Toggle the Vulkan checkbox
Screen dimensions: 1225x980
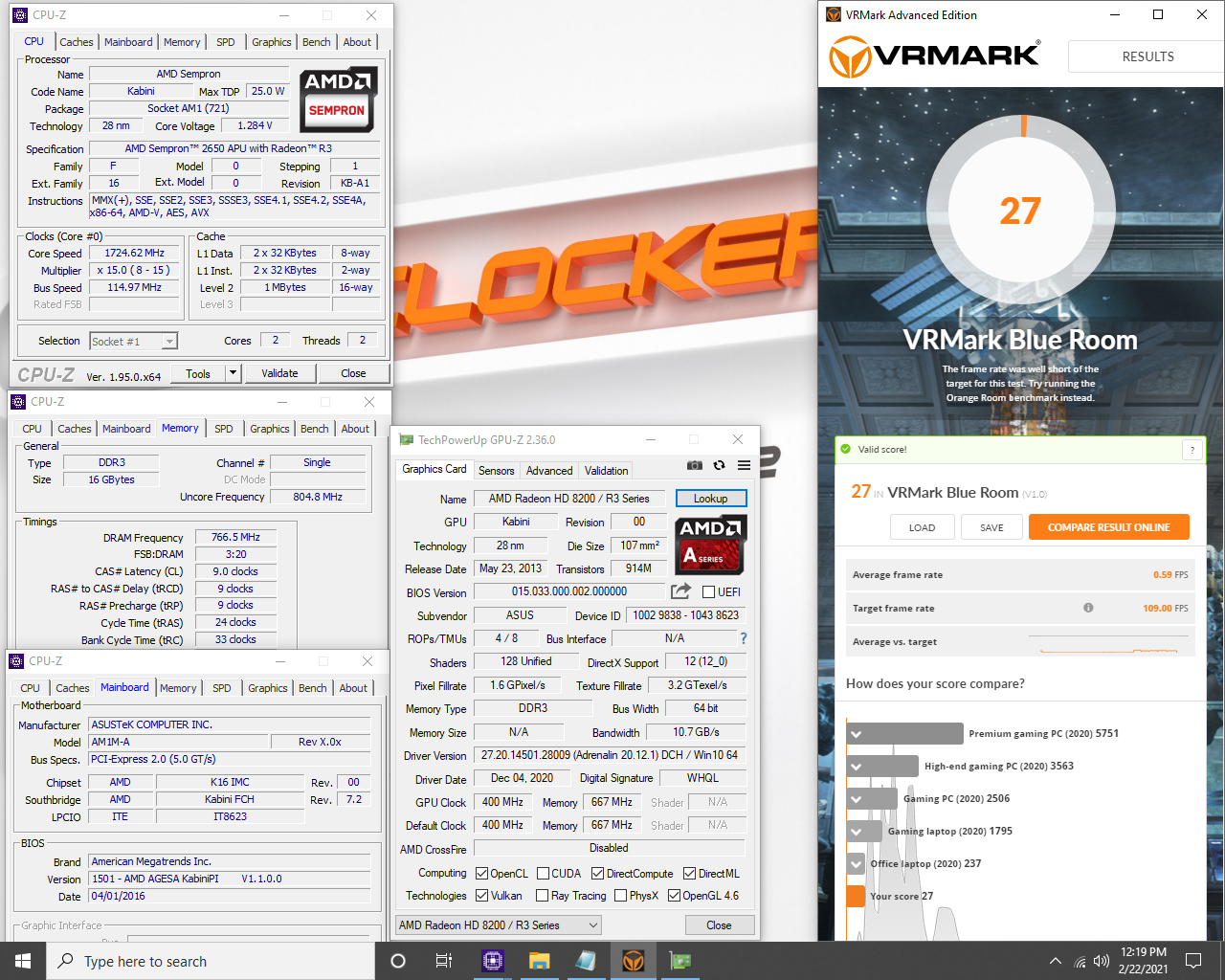(482, 896)
